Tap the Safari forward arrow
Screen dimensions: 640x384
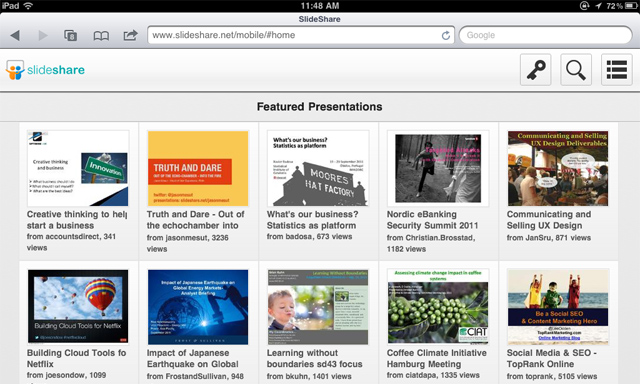click(x=43, y=36)
